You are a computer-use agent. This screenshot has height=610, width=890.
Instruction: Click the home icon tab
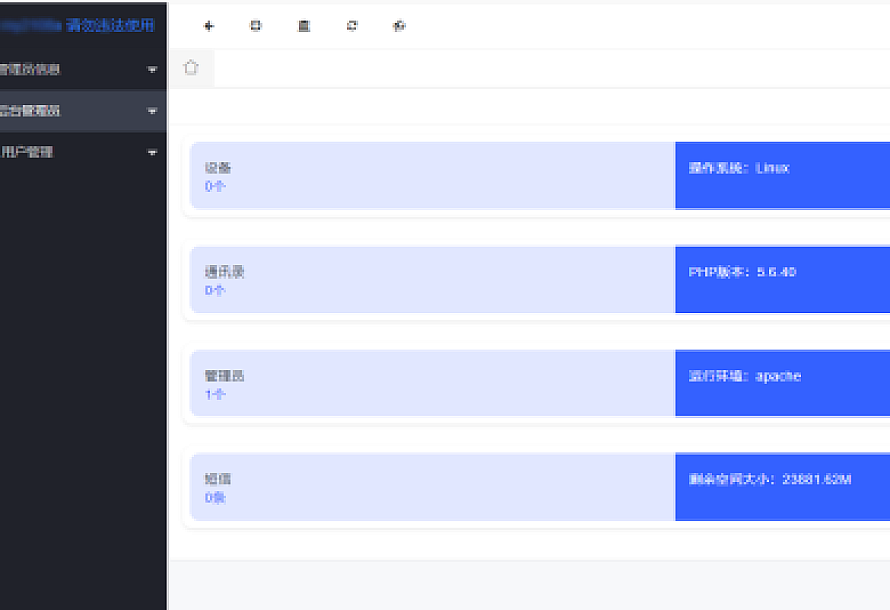(191, 68)
